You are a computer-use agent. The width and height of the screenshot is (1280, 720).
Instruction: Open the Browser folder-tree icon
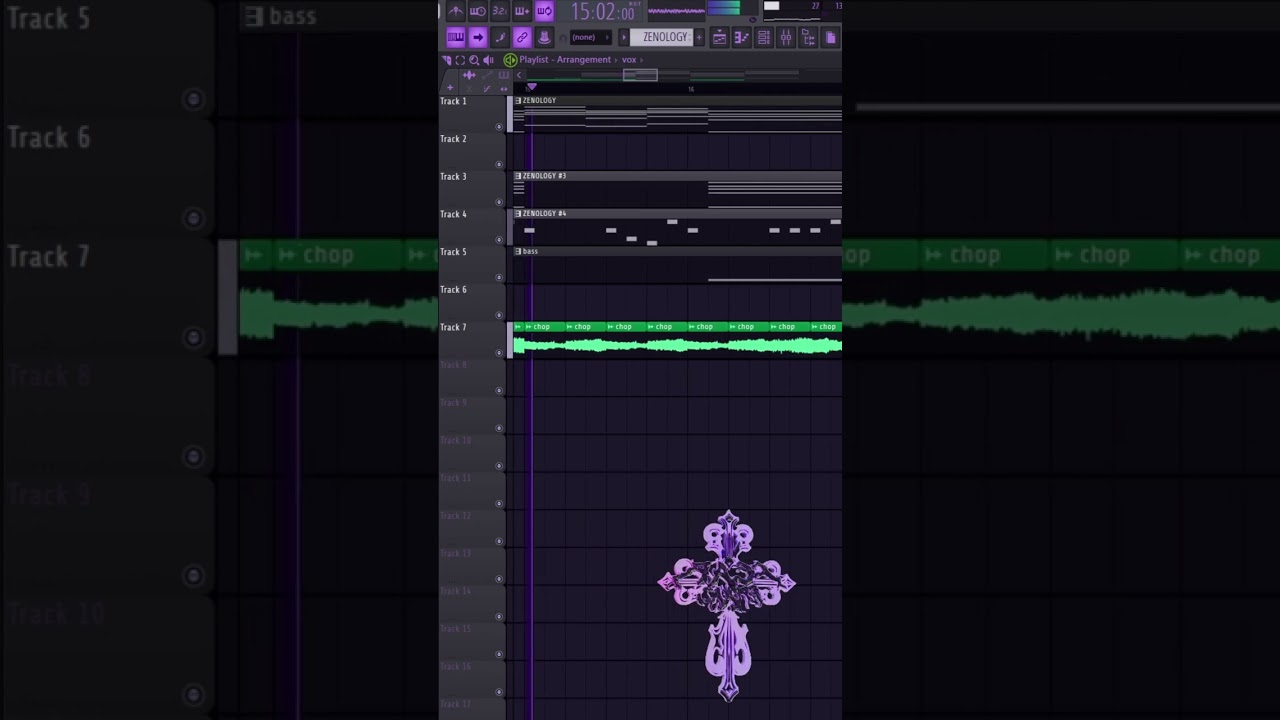click(x=807, y=38)
